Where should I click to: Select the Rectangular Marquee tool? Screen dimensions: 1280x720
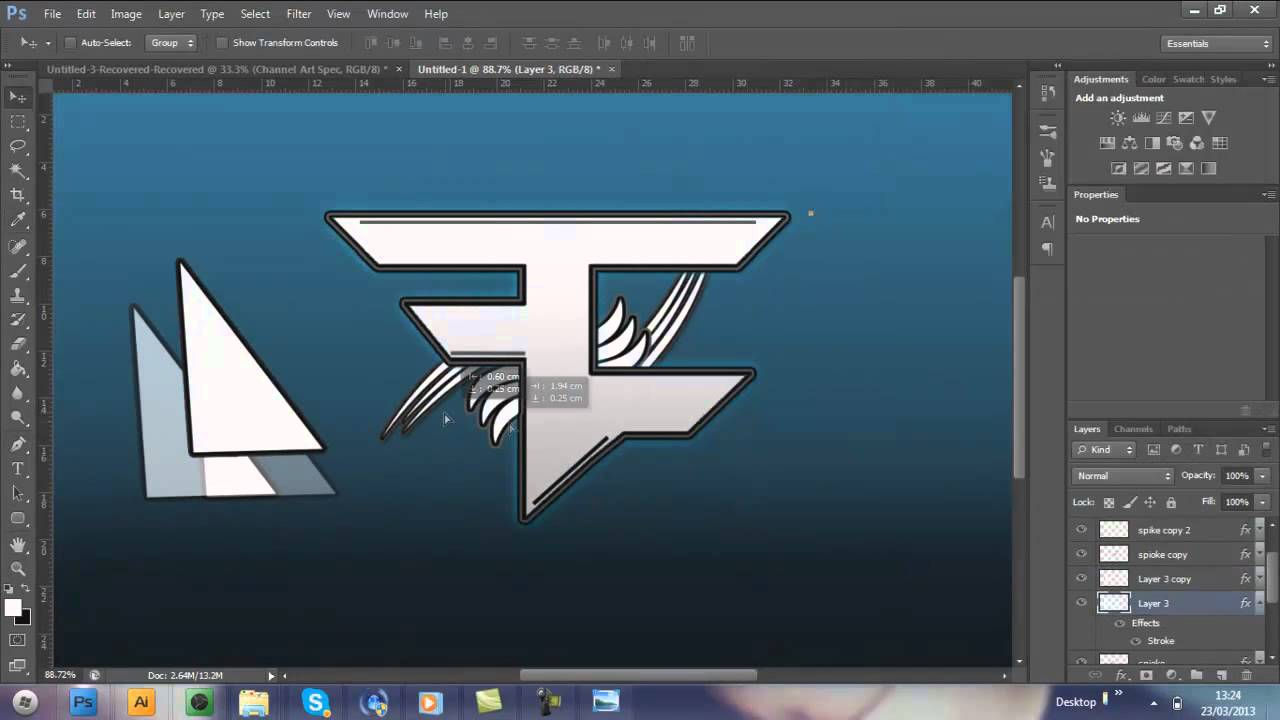coord(18,122)
